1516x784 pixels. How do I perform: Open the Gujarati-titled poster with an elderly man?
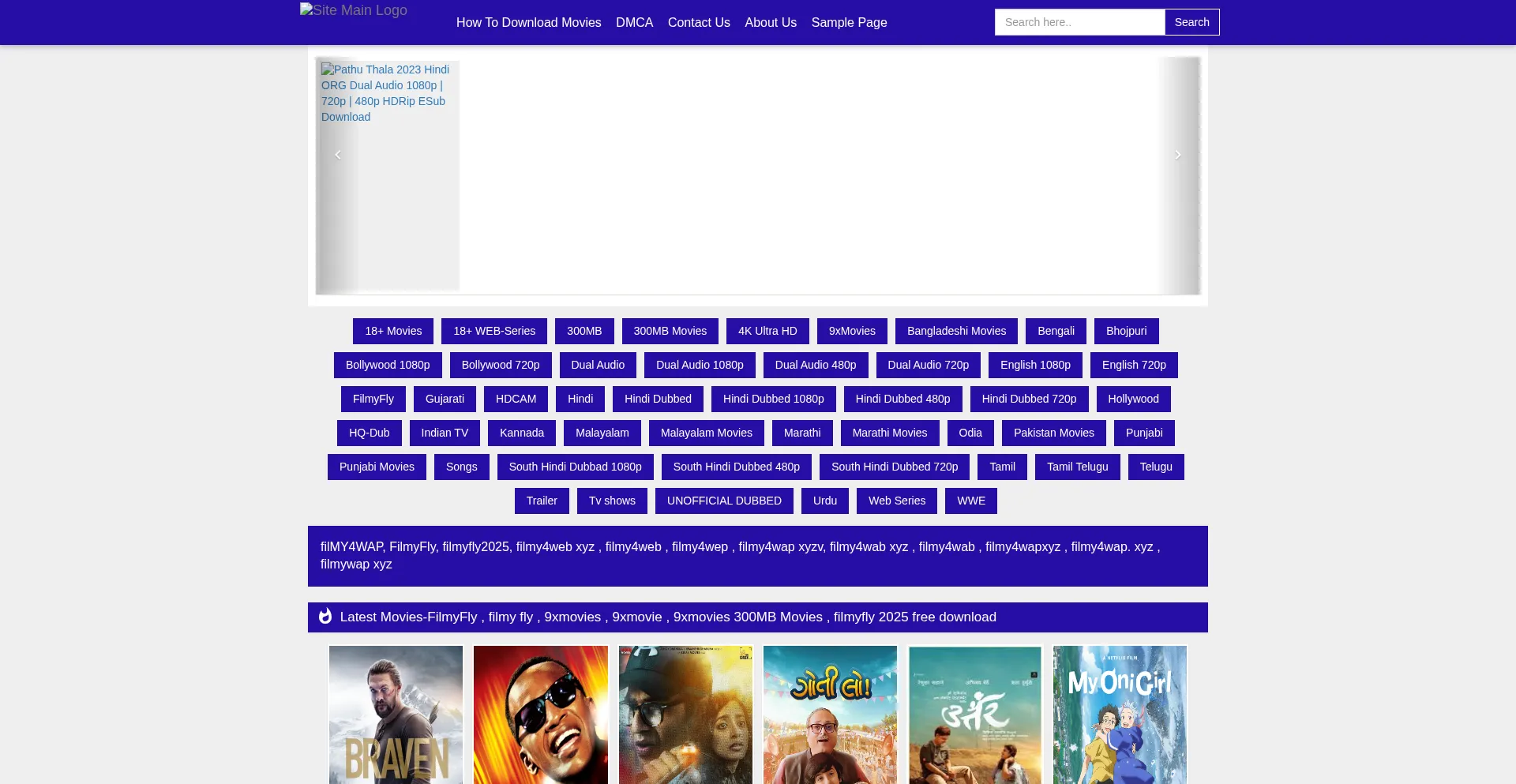830,715
